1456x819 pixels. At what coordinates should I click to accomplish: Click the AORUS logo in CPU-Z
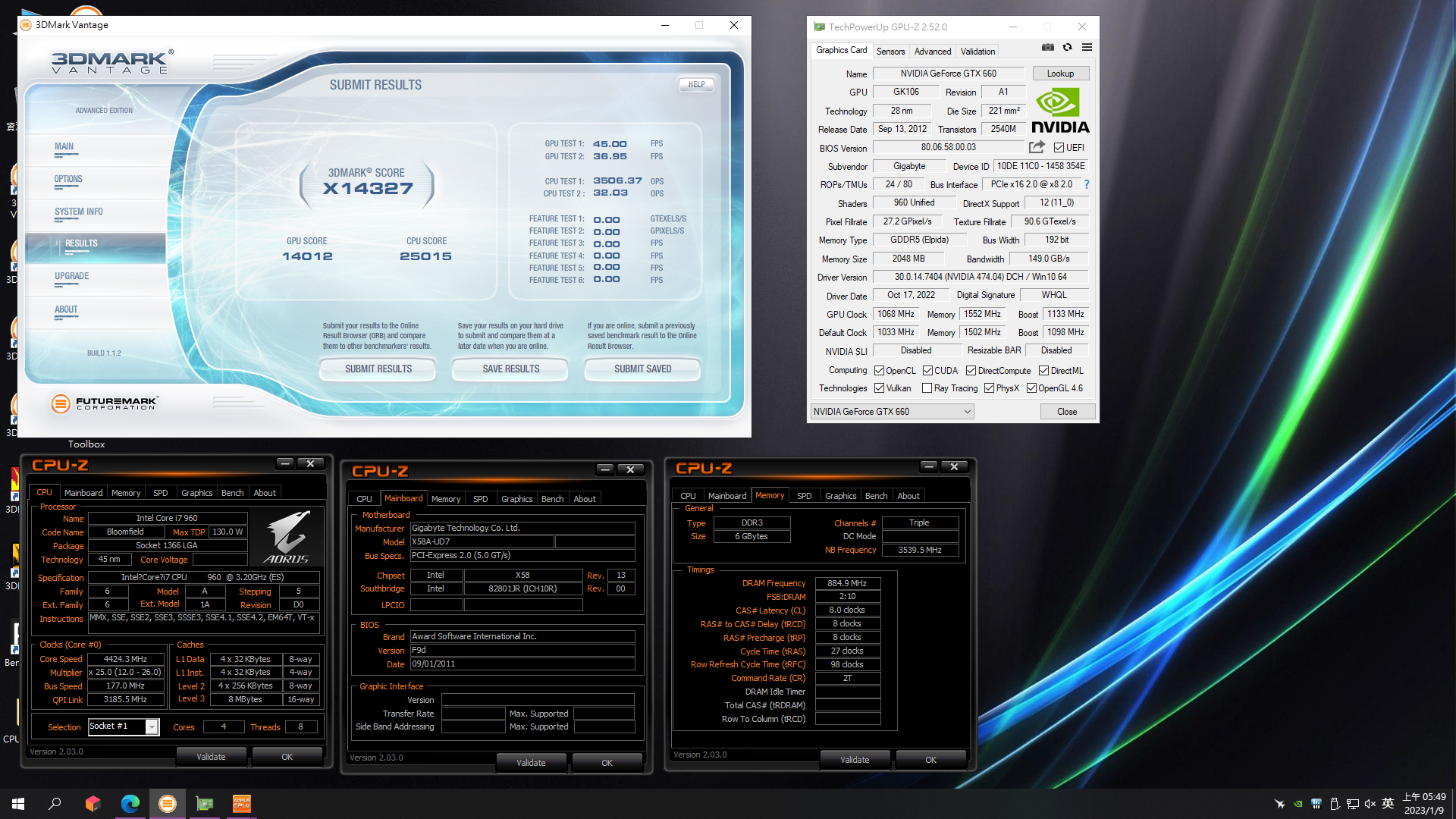[x=287, y=537]
